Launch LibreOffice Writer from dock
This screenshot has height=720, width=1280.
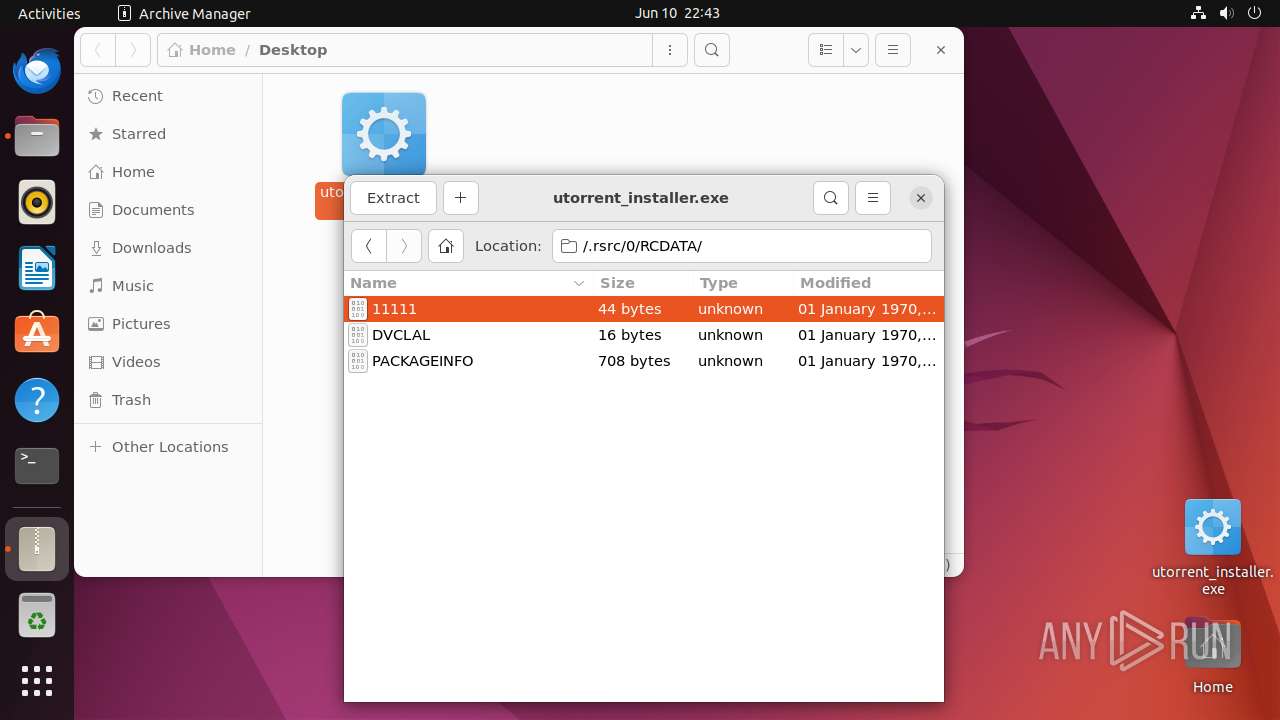click(x=37, y=269)
